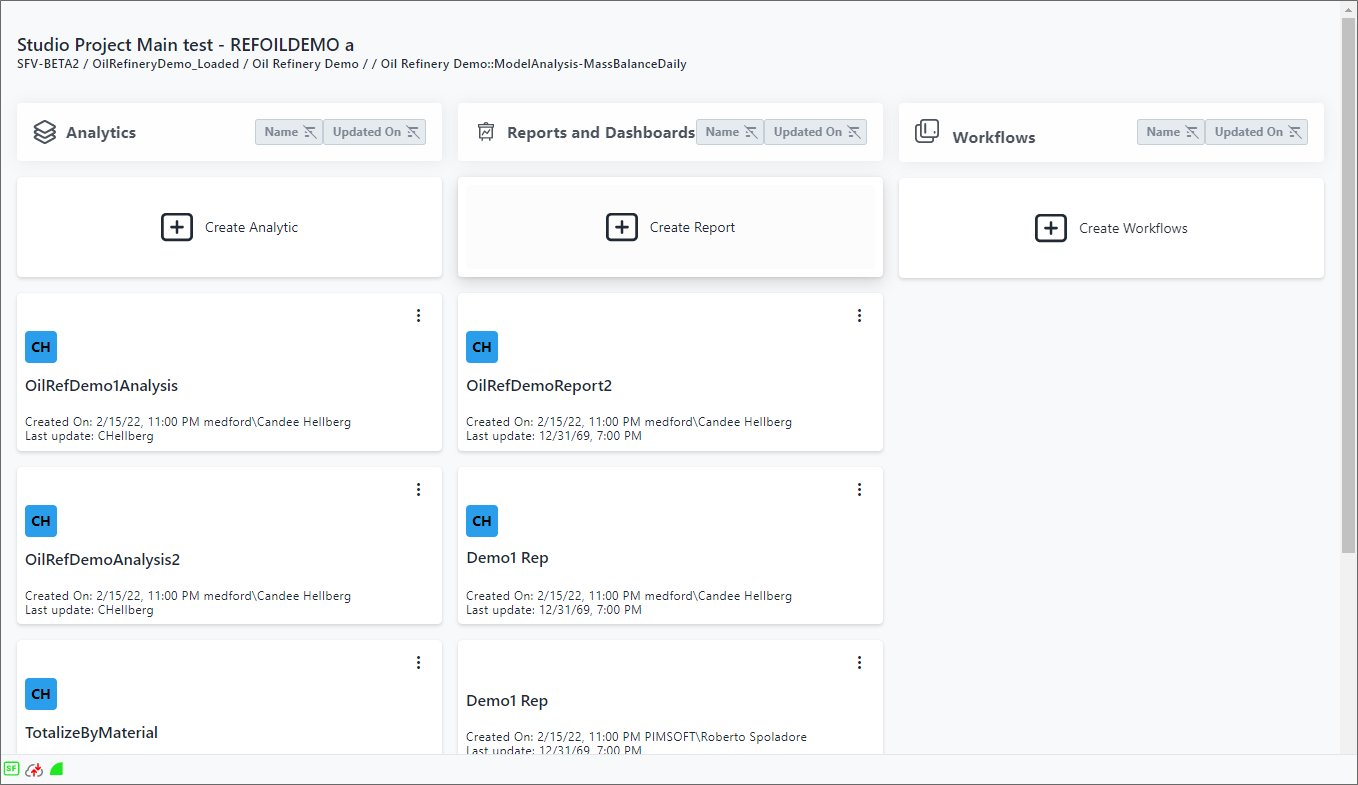Open the options menu for TotalizeByMaterial card

point(418,663)
